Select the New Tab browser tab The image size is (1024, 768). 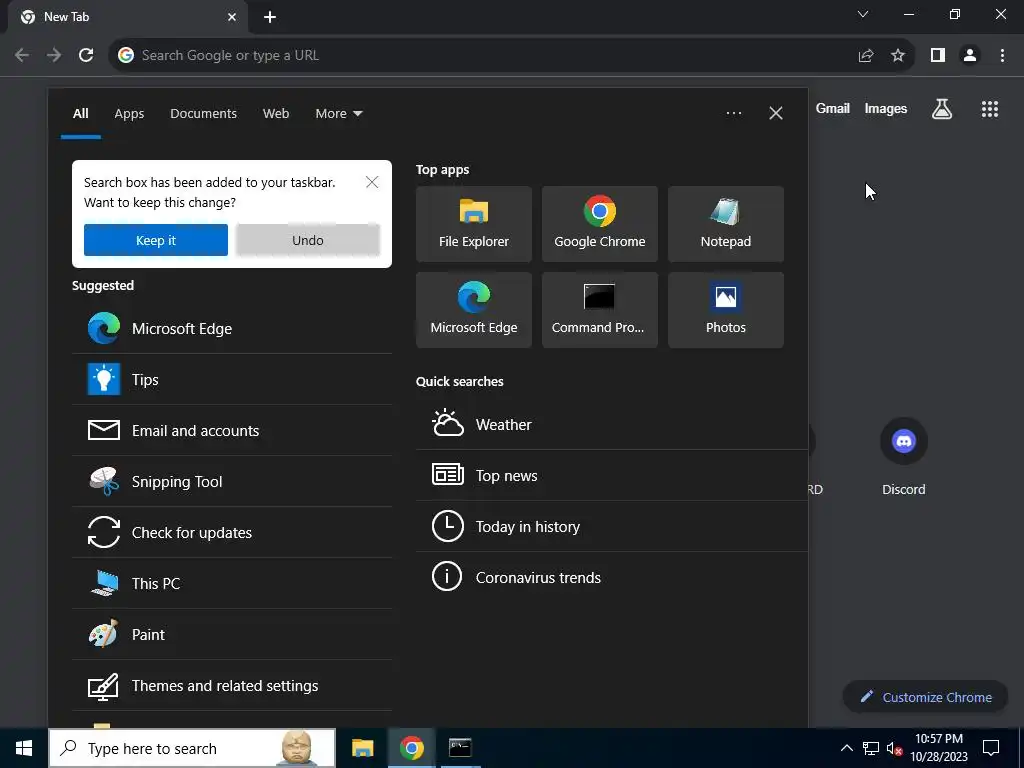click(127, 17)
